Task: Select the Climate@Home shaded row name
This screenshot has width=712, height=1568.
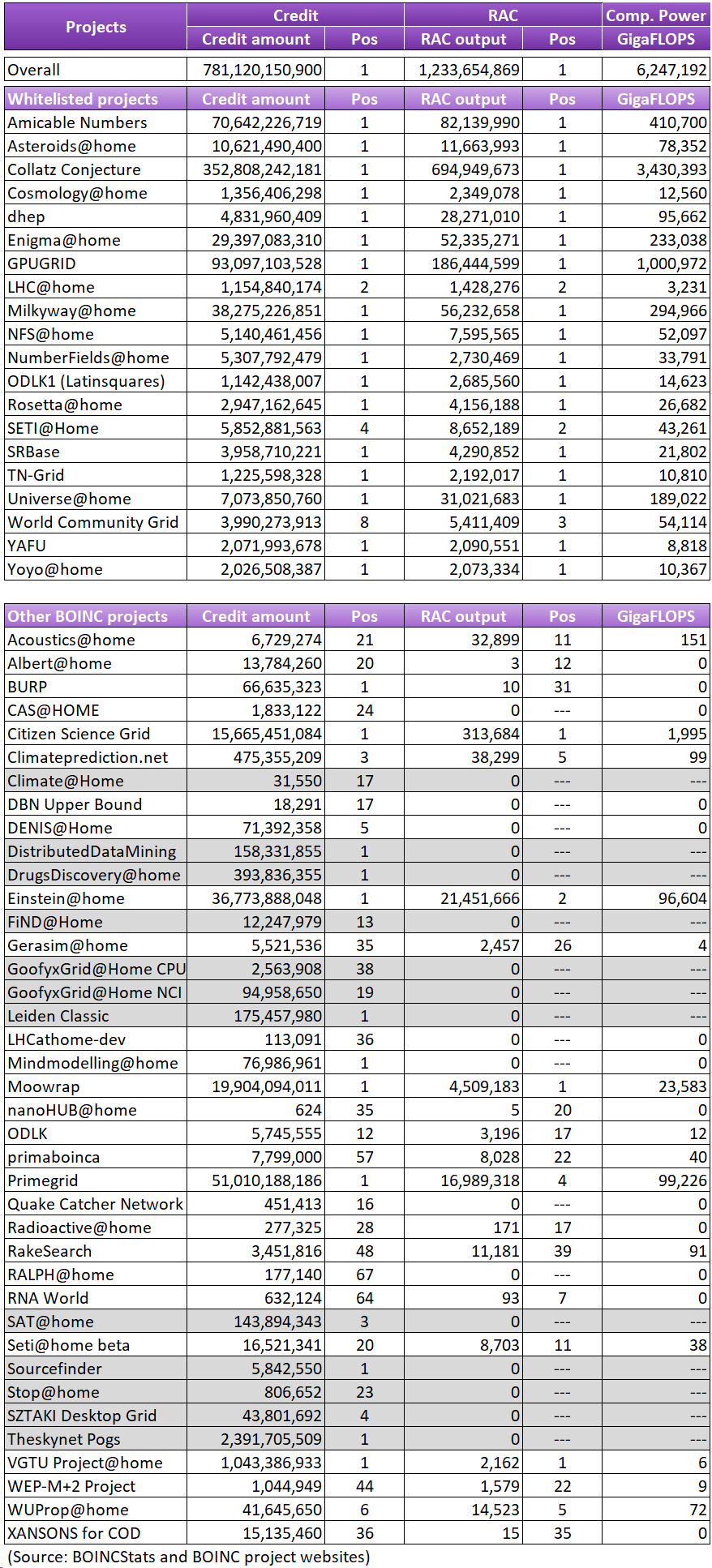Action: click(66, 781)
